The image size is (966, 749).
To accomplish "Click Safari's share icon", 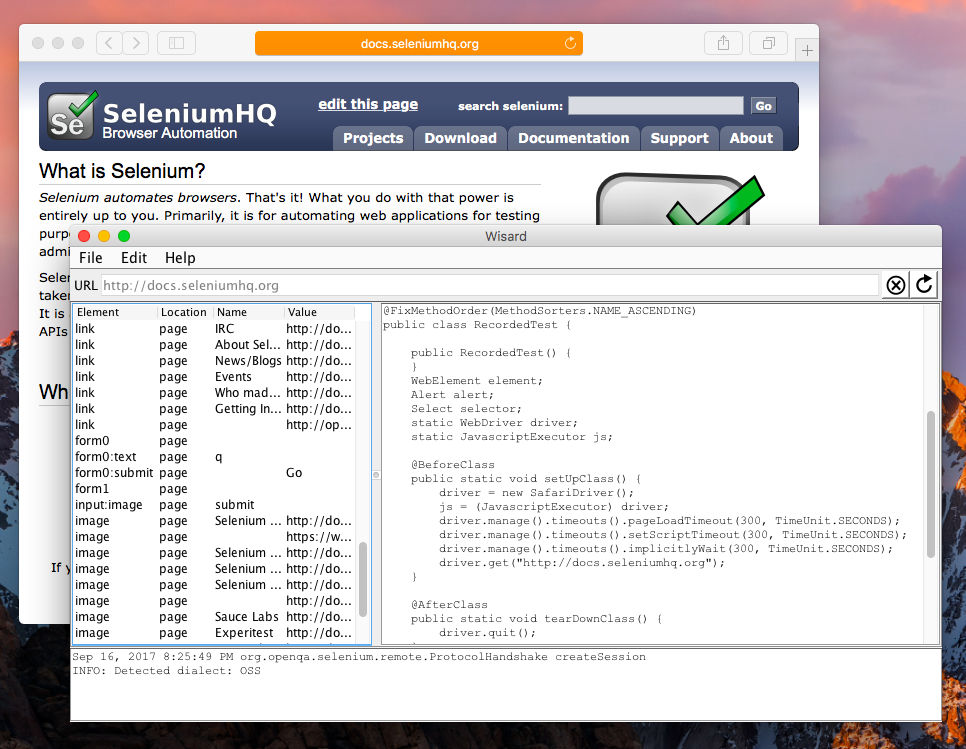I will pyautogui.click(x=723, y=43).
